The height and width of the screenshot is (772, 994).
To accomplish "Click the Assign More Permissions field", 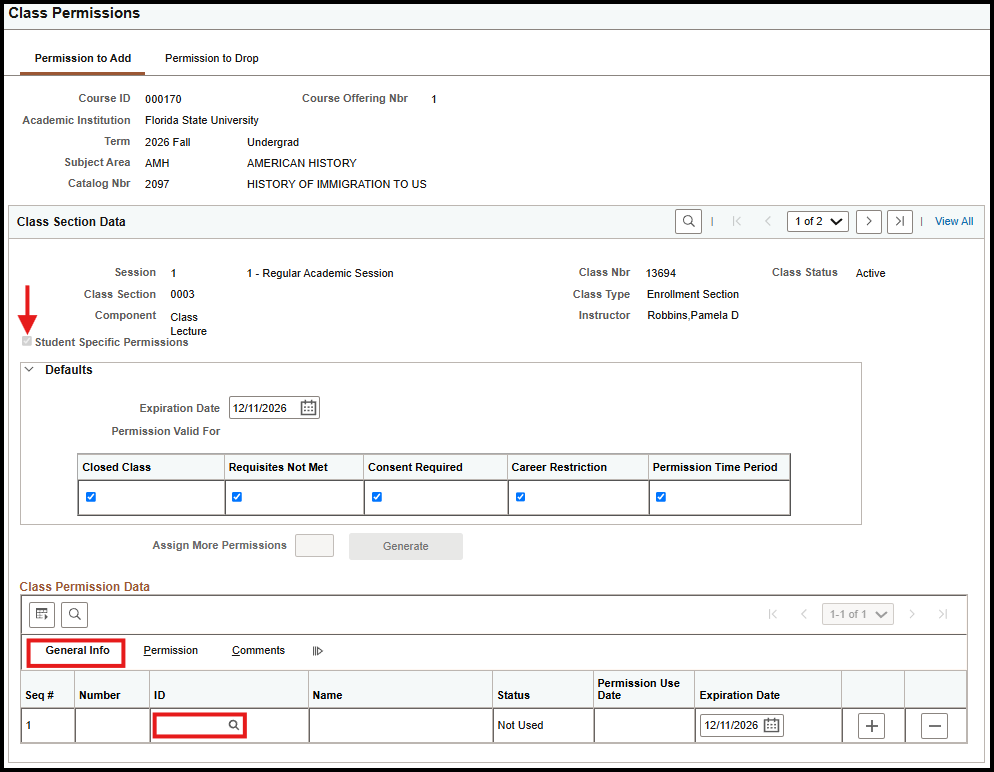I will click(314, 546).
